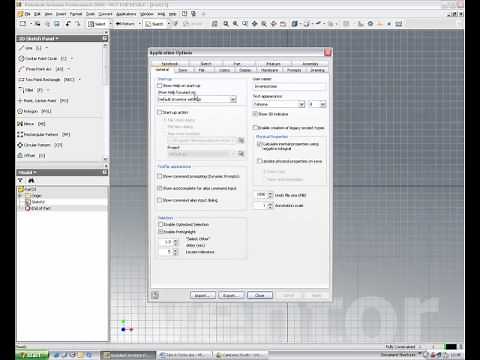
Task: Click the Close button in dialog
Action: [x=260, y=295]
